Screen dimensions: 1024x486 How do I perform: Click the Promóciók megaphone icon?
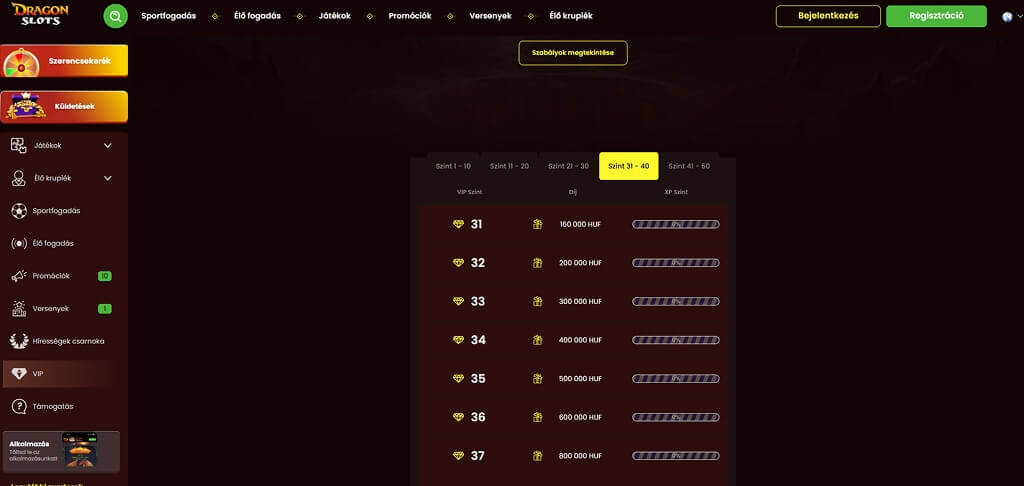point(19,276)
